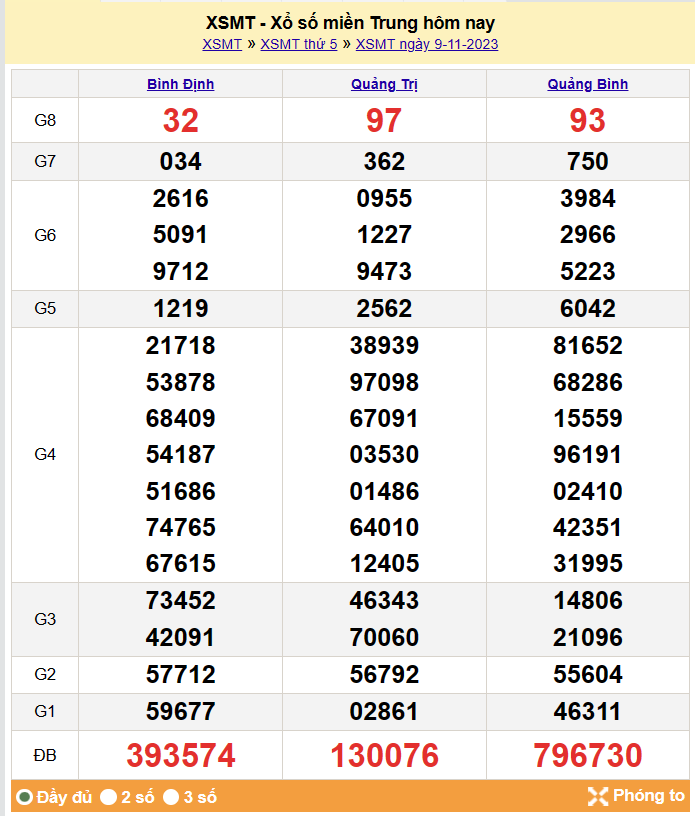Click the Phóng to enlarge icon
The image size is (695, 816).
(x=598, y=796)
